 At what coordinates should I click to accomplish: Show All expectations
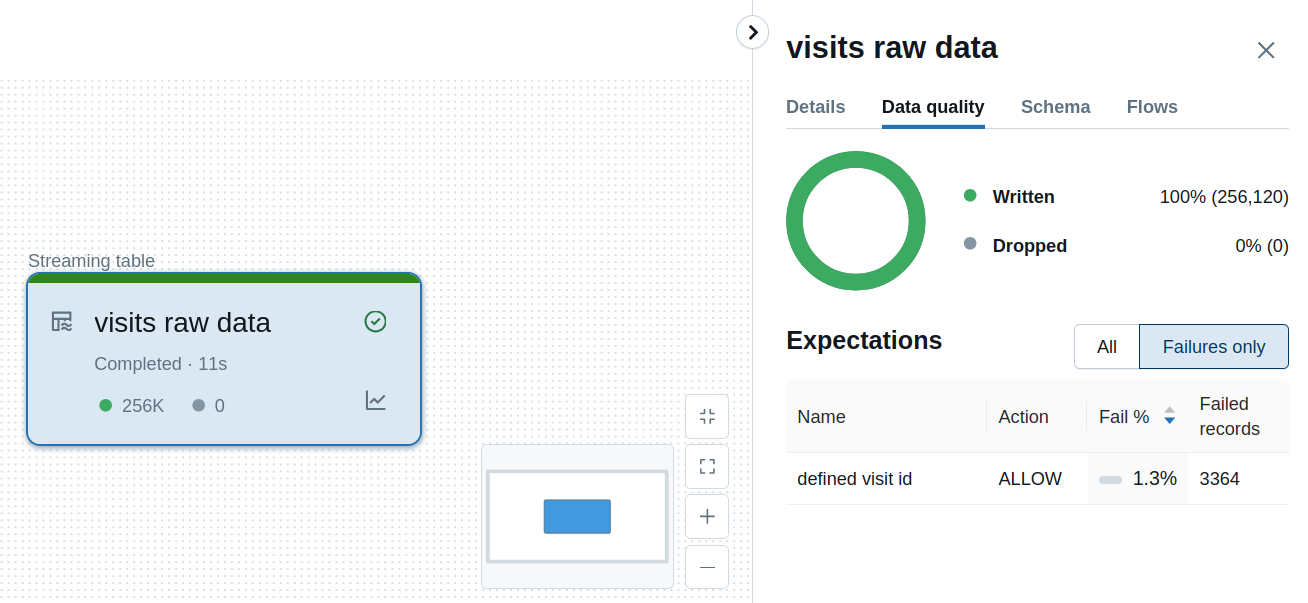pos(1106,347)
